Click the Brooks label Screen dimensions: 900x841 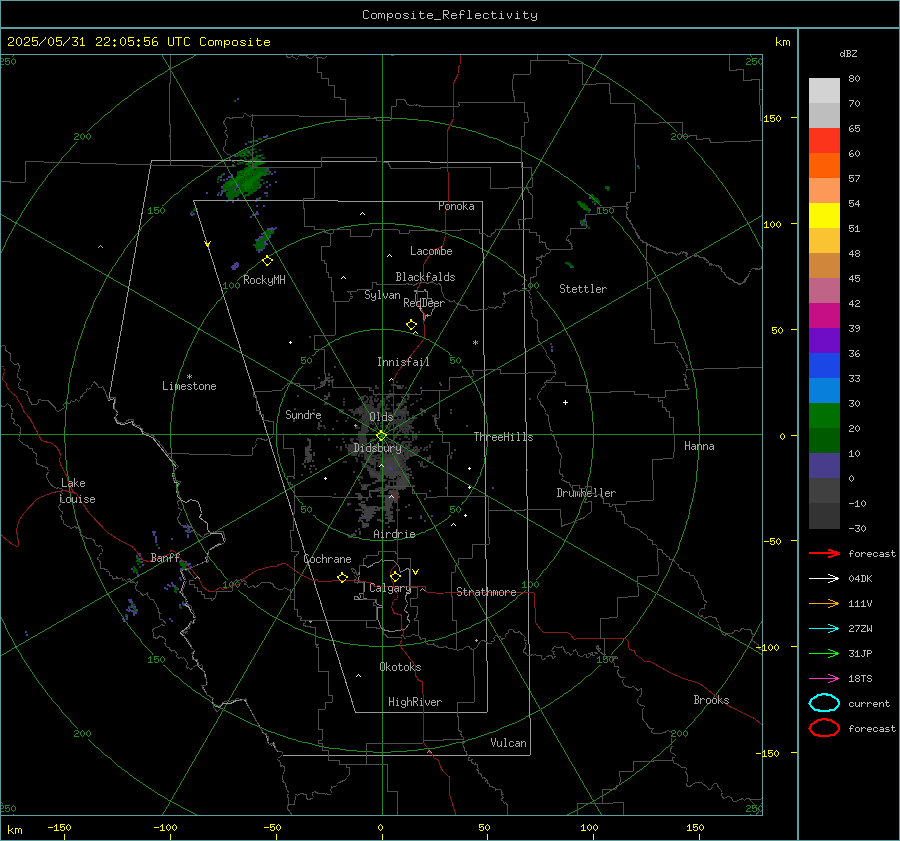(x=711, y=700)
